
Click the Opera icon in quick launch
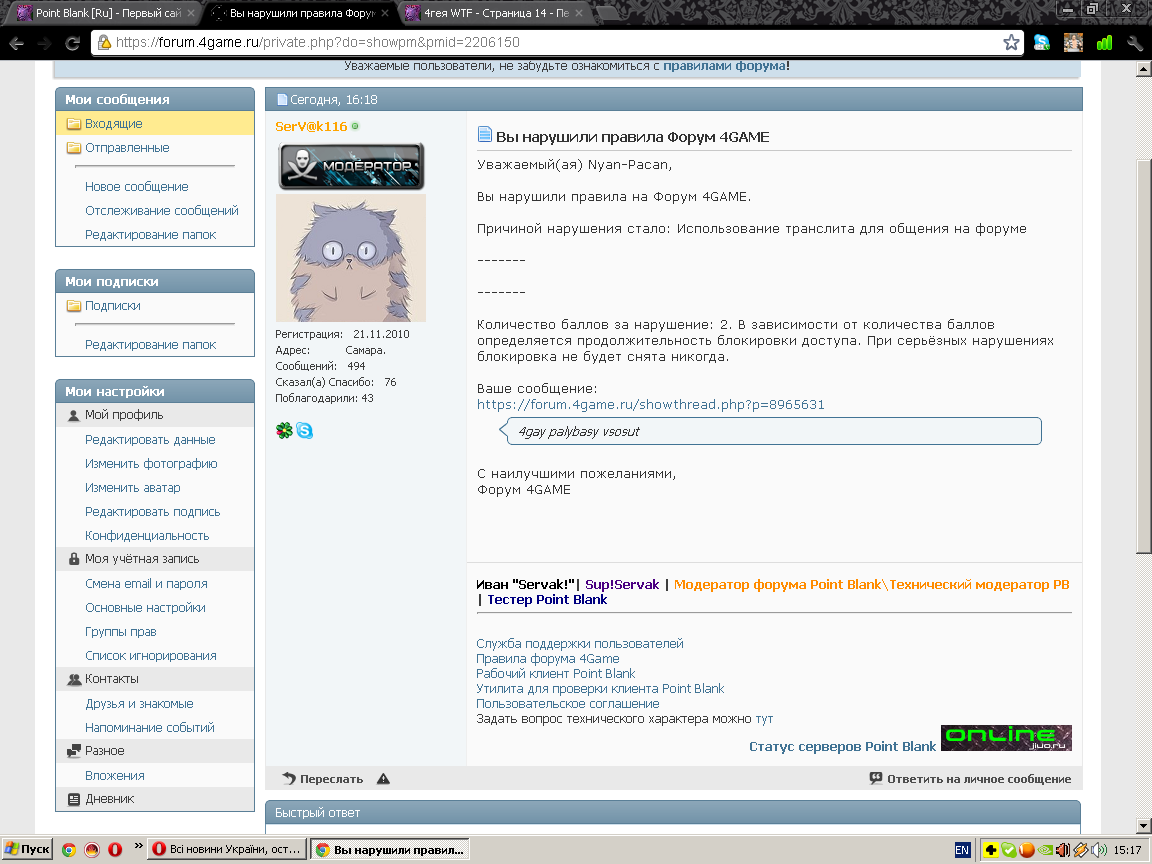[115, 849]
